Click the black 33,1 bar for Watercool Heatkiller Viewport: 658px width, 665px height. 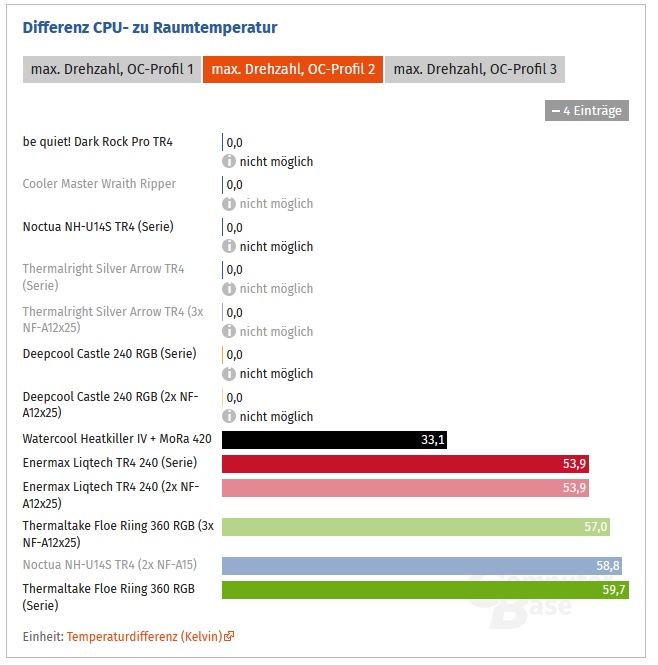point(334,440)
